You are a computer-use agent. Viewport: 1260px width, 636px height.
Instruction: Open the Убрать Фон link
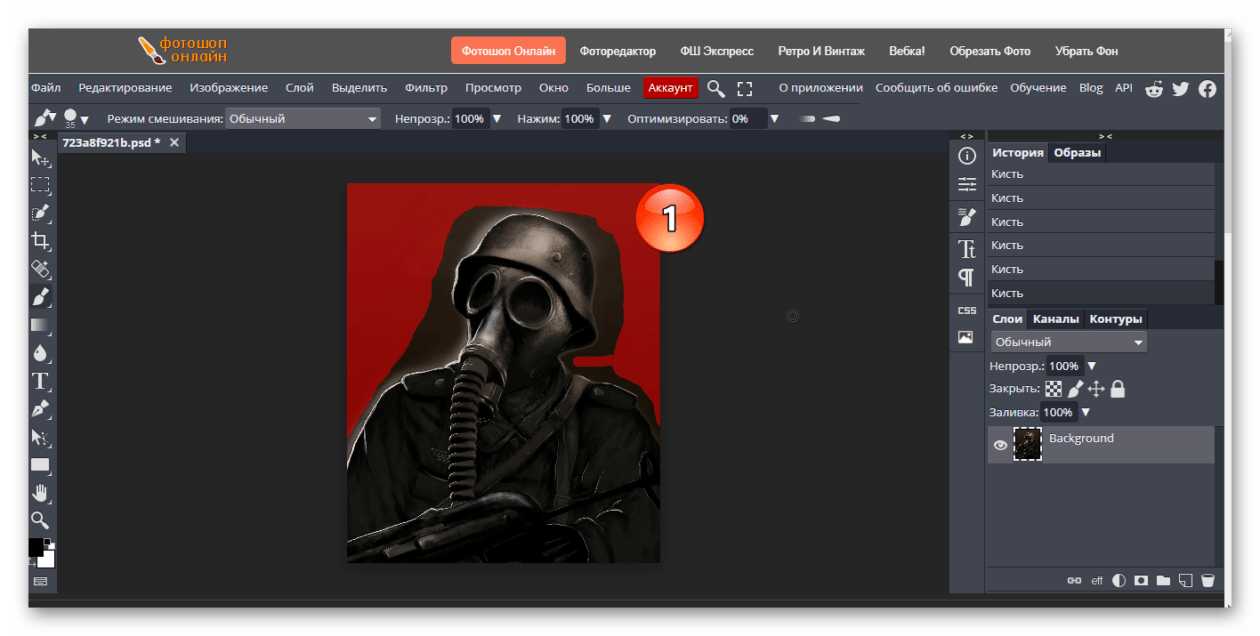click(x=1086, y=51)
